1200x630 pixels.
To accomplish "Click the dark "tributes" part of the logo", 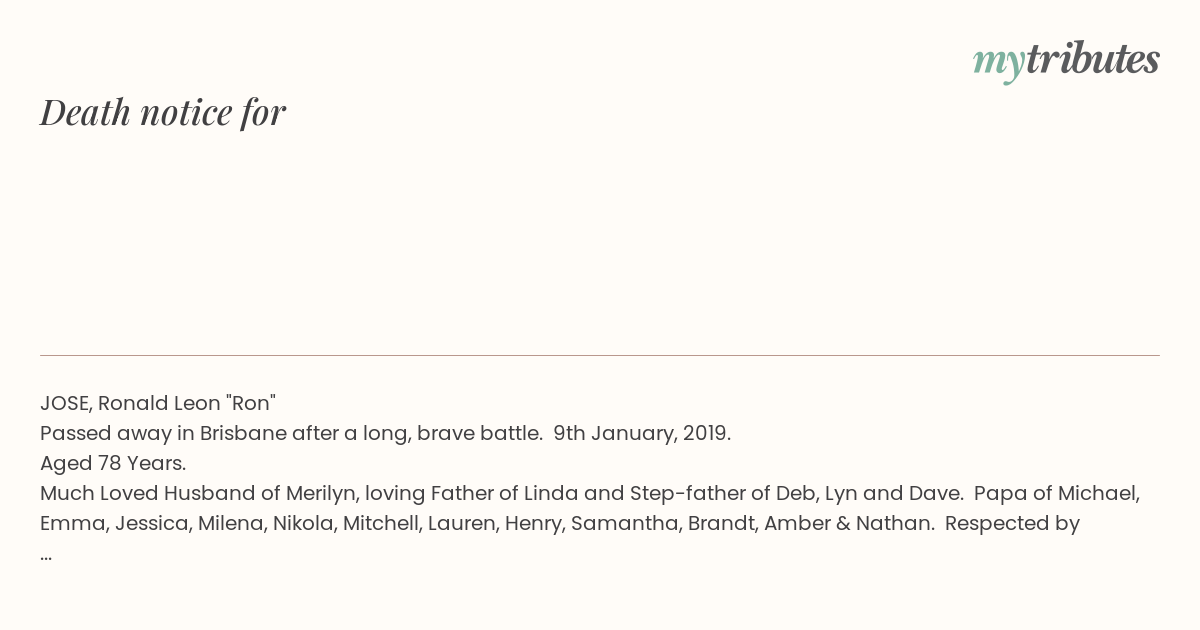I will coord(1092,59).
